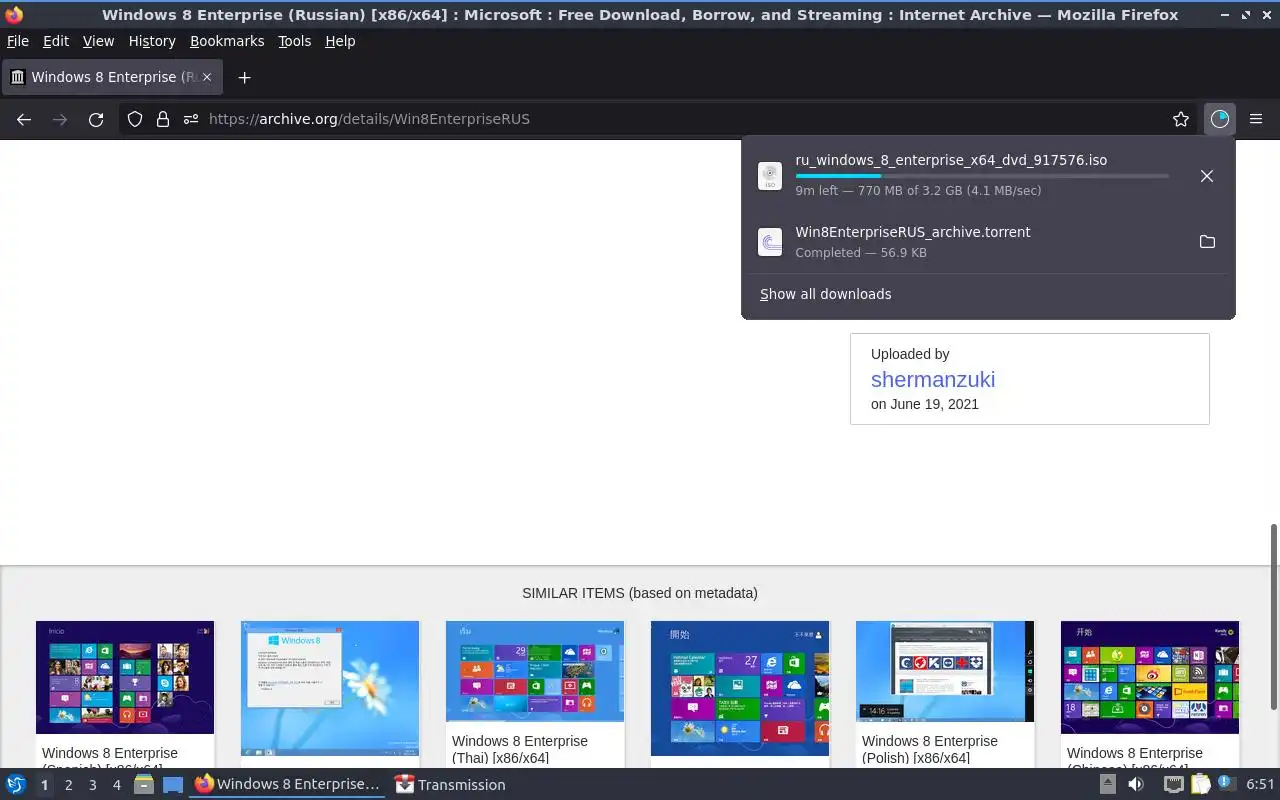
Task: Open the View menu
Action: [x=98, y=41]
